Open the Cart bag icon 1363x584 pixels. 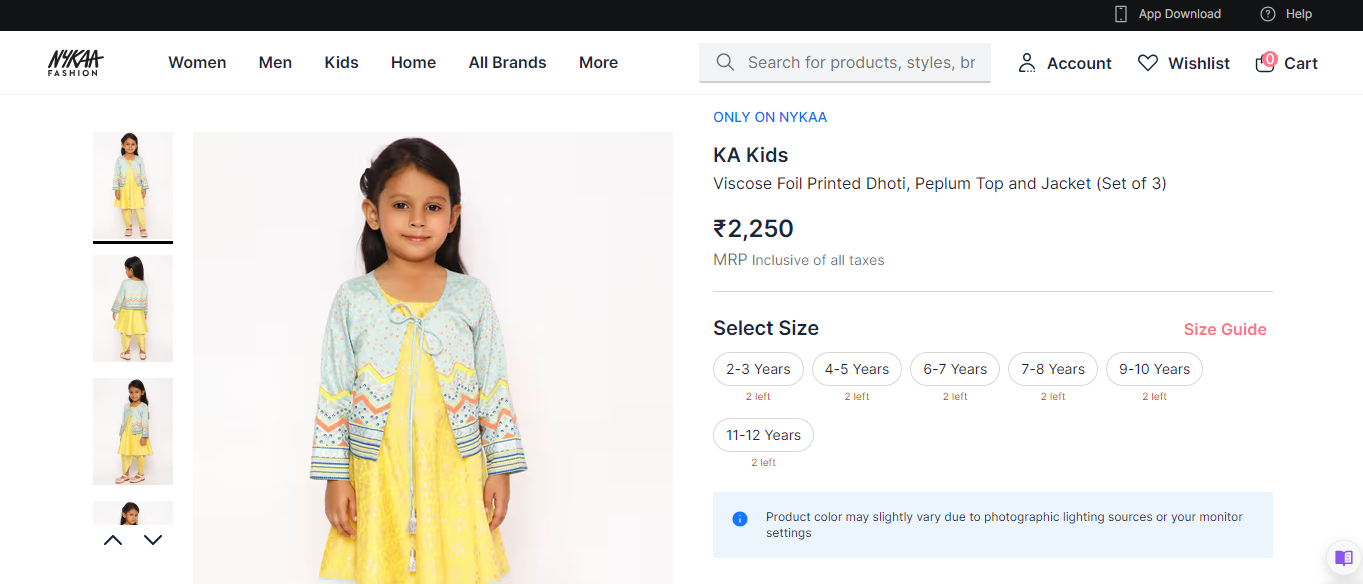(x=1265, y=63)
